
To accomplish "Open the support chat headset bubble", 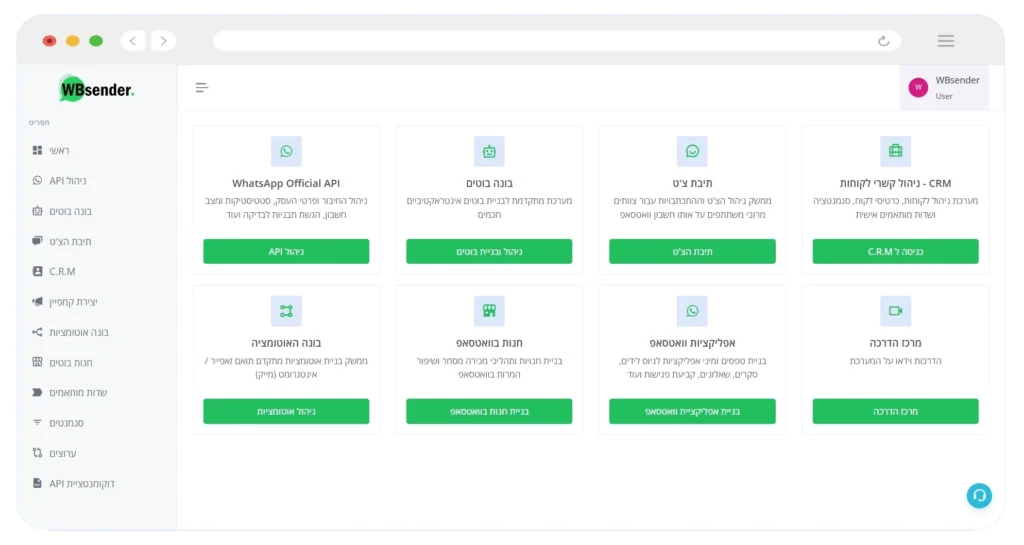I will click(979, 495).
